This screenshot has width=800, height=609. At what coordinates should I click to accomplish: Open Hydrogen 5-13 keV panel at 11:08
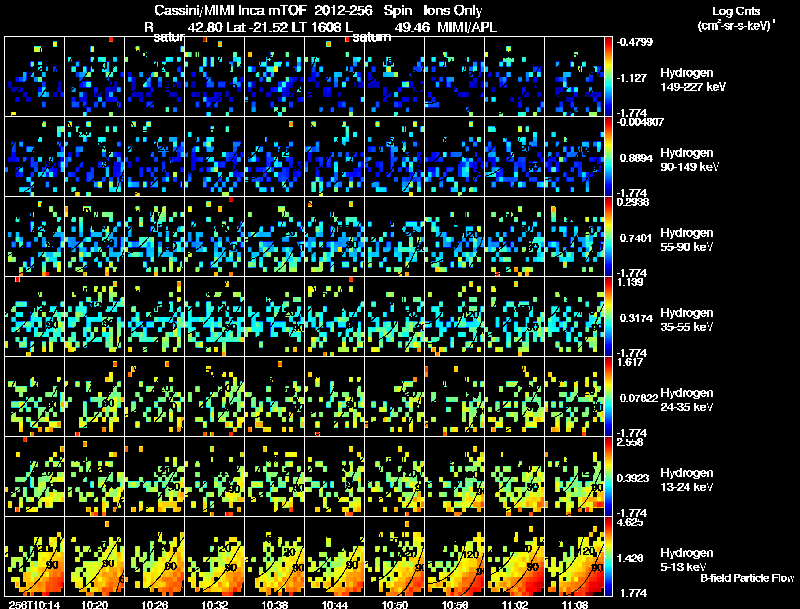574,557
